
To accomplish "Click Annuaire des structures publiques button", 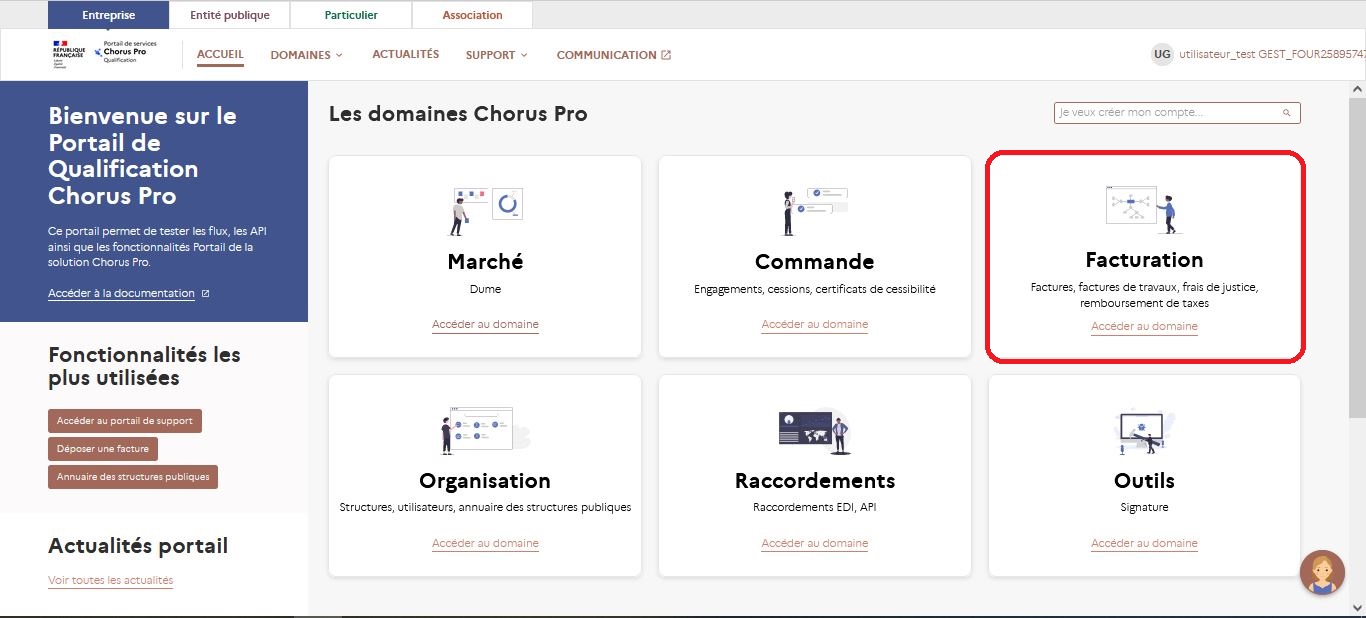I will click(133, 477).
